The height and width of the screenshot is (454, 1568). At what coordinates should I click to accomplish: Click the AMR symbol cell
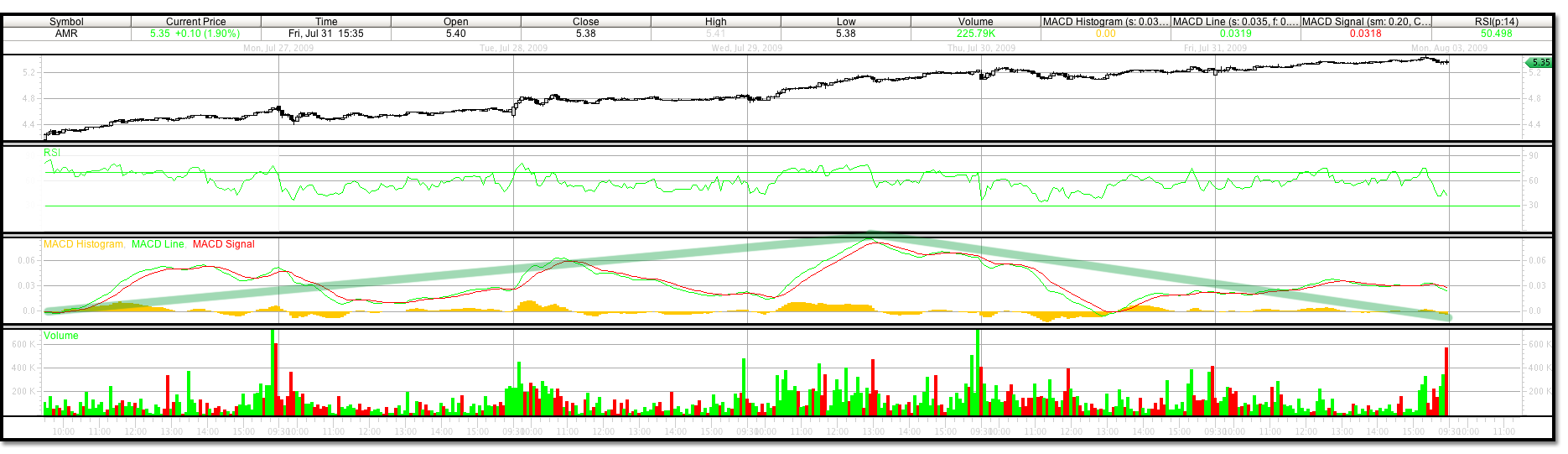coord(66,34)
